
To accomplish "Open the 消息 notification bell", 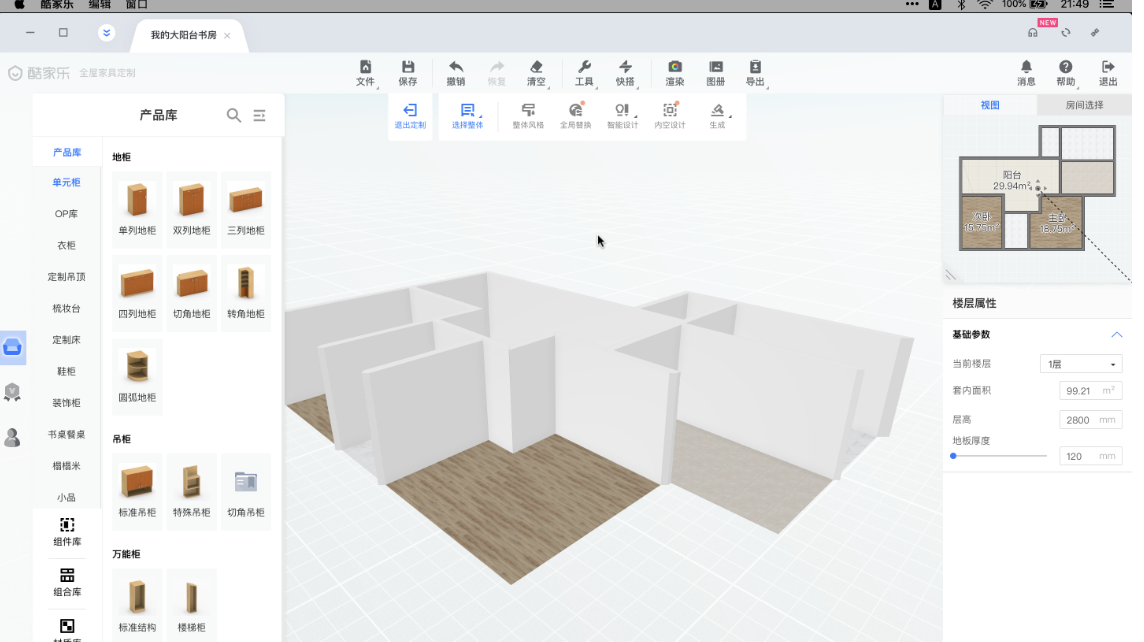I will (1026, 67).
